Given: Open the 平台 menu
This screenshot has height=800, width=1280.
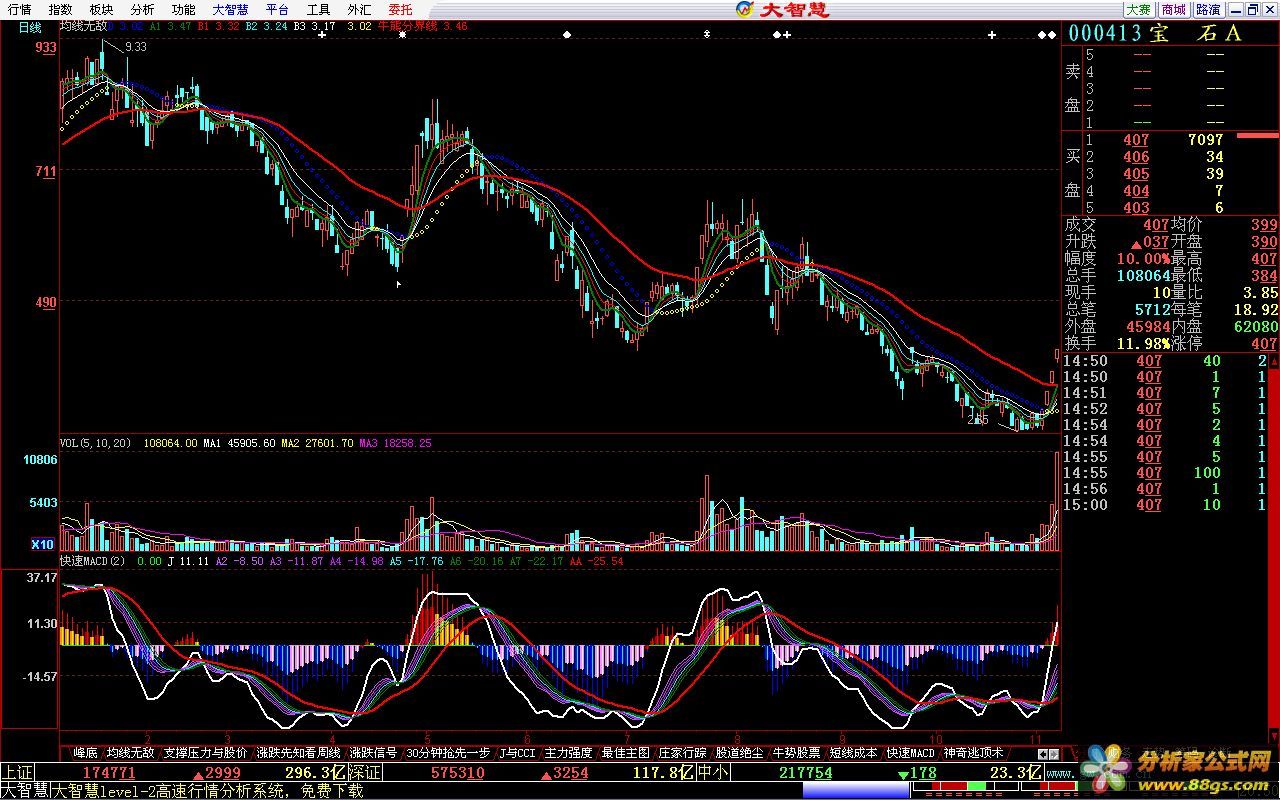Looking at the screenshot, I should pos(278,9).
